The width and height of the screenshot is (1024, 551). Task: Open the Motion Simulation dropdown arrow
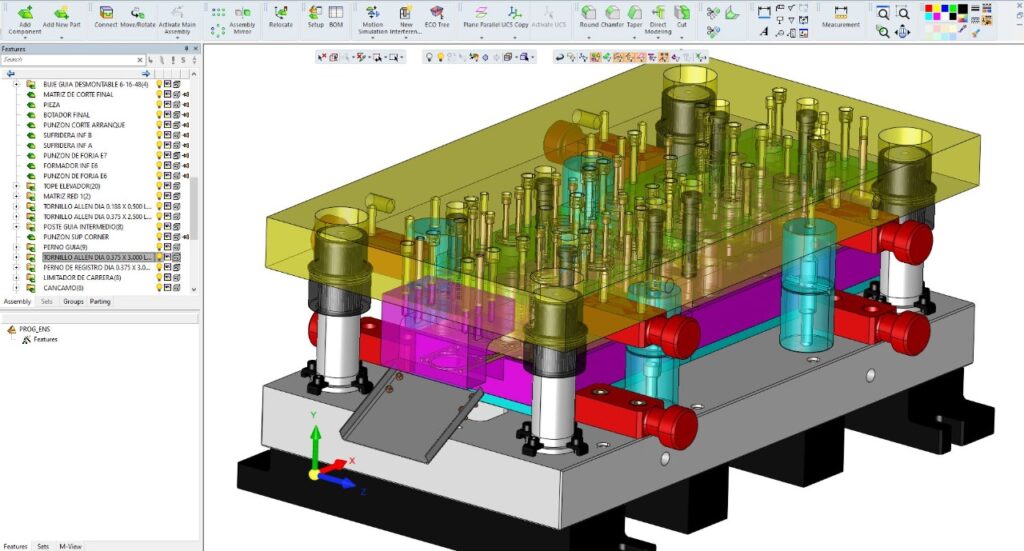click(x=373, y=38)
